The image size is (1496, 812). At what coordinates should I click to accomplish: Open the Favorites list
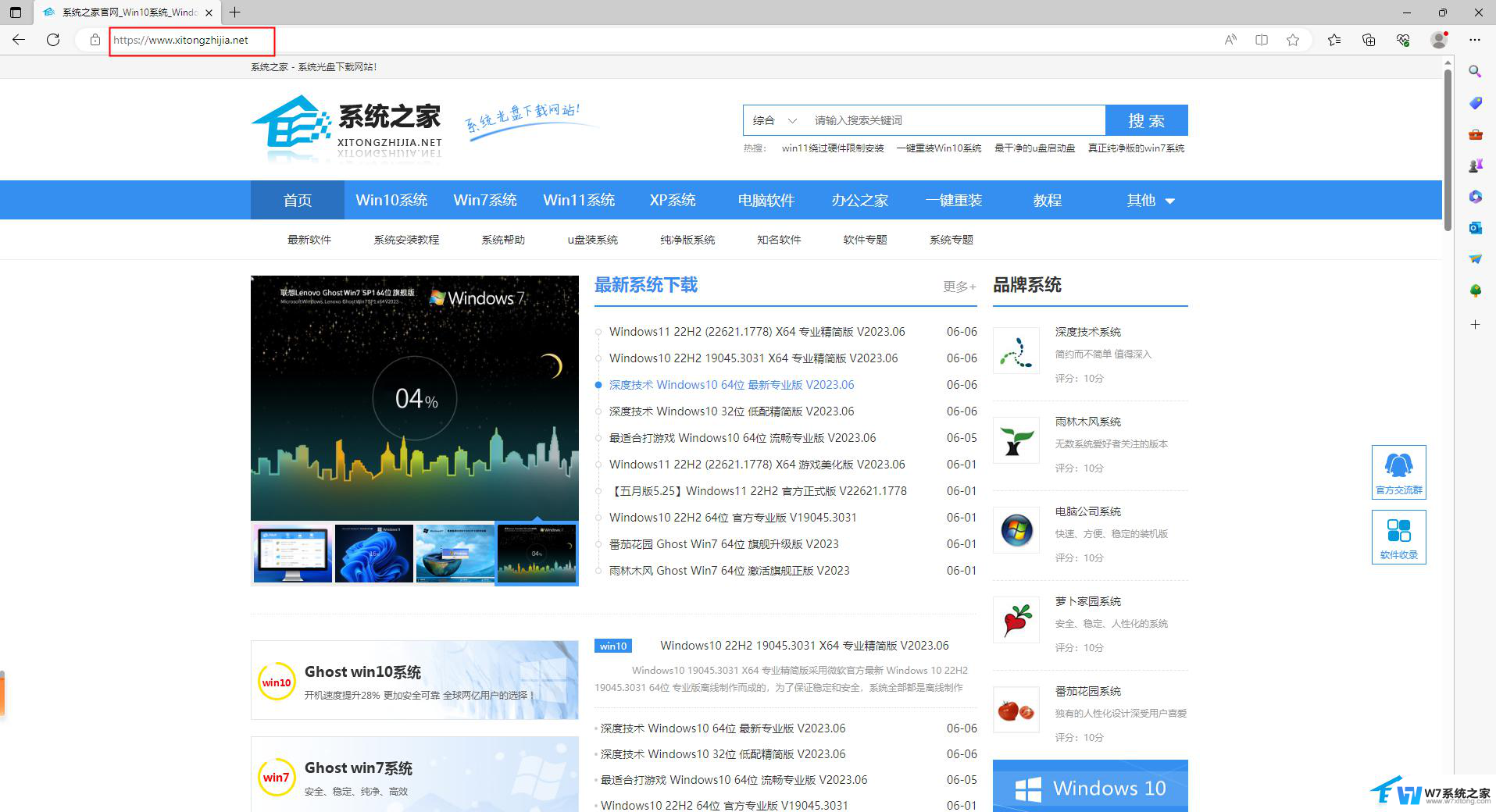tap(1334, 40)
